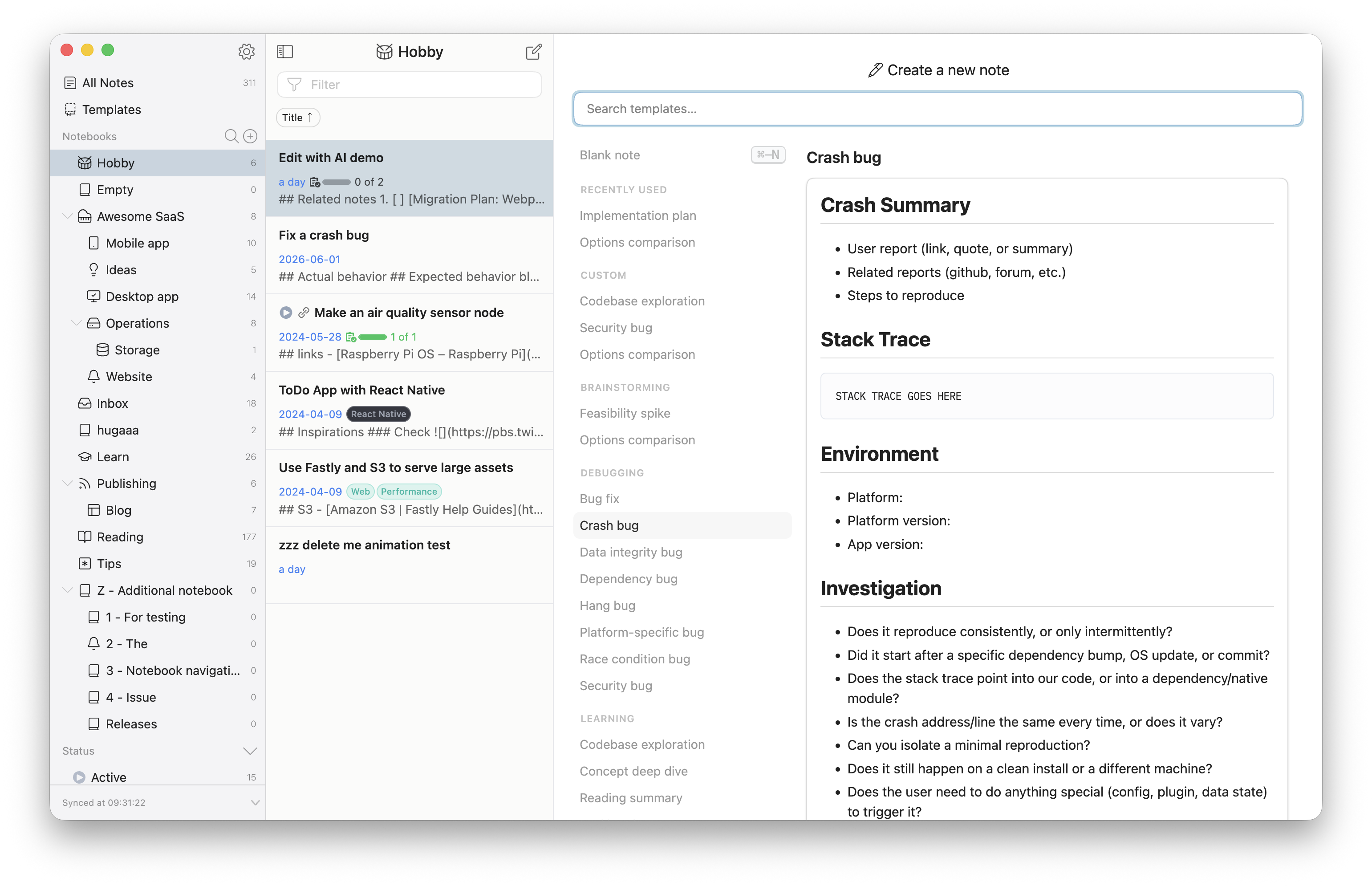This screenshot has width=1372, height=886.
Task: Focus the note Filter field
Action: click(409, 85)
